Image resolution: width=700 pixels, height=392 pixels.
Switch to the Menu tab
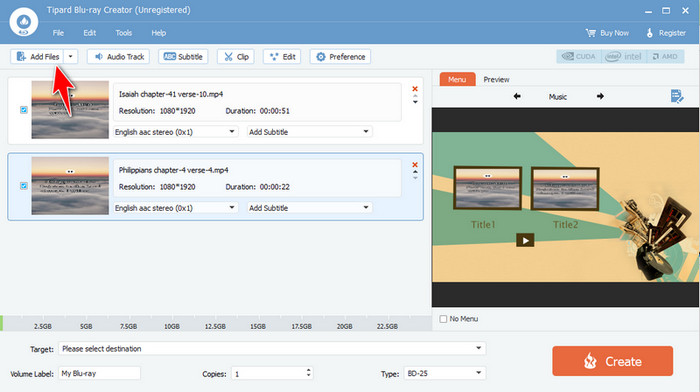click(457, 79)
